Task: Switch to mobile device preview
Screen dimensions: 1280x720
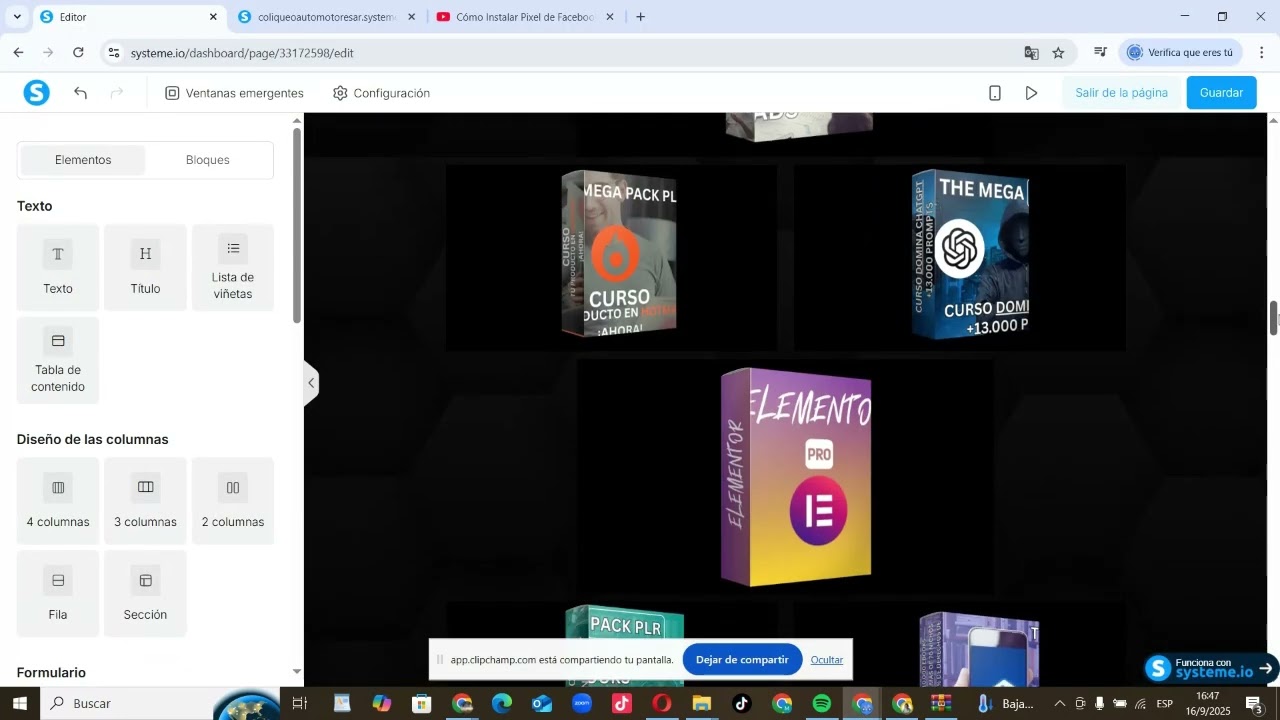Action: (x=995, y=93)
